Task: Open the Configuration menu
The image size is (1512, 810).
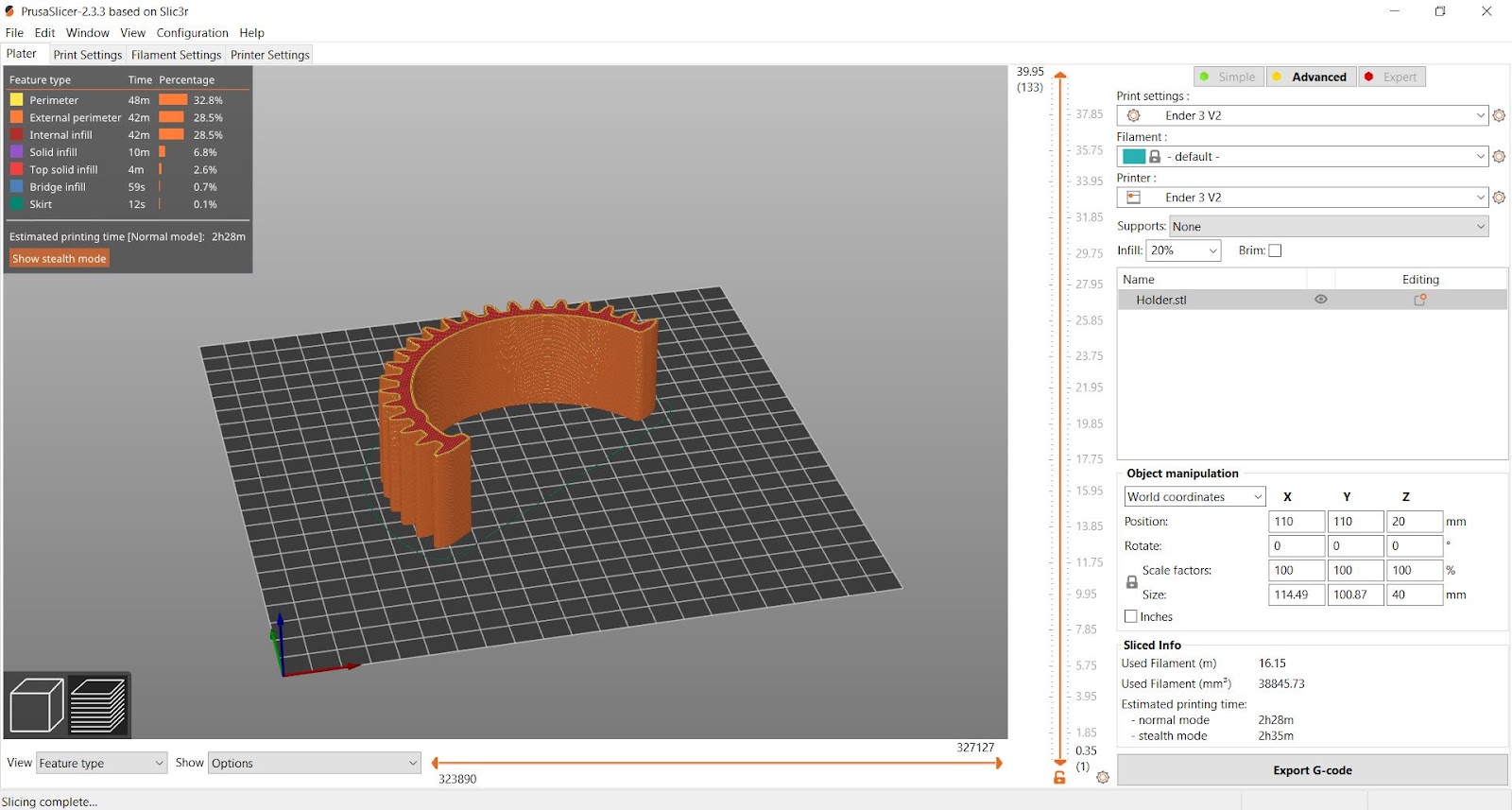Action: coord(192,33)
